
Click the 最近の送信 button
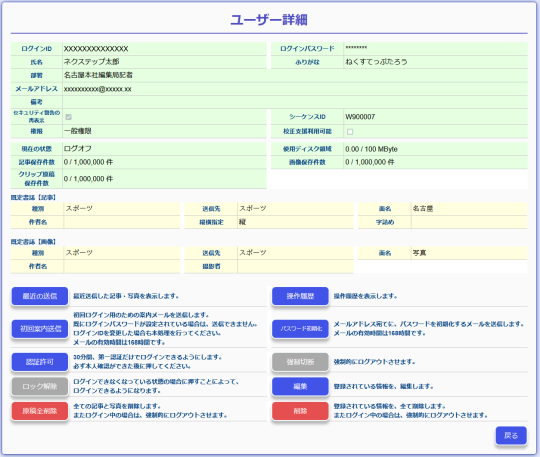[x=40, y=296]
